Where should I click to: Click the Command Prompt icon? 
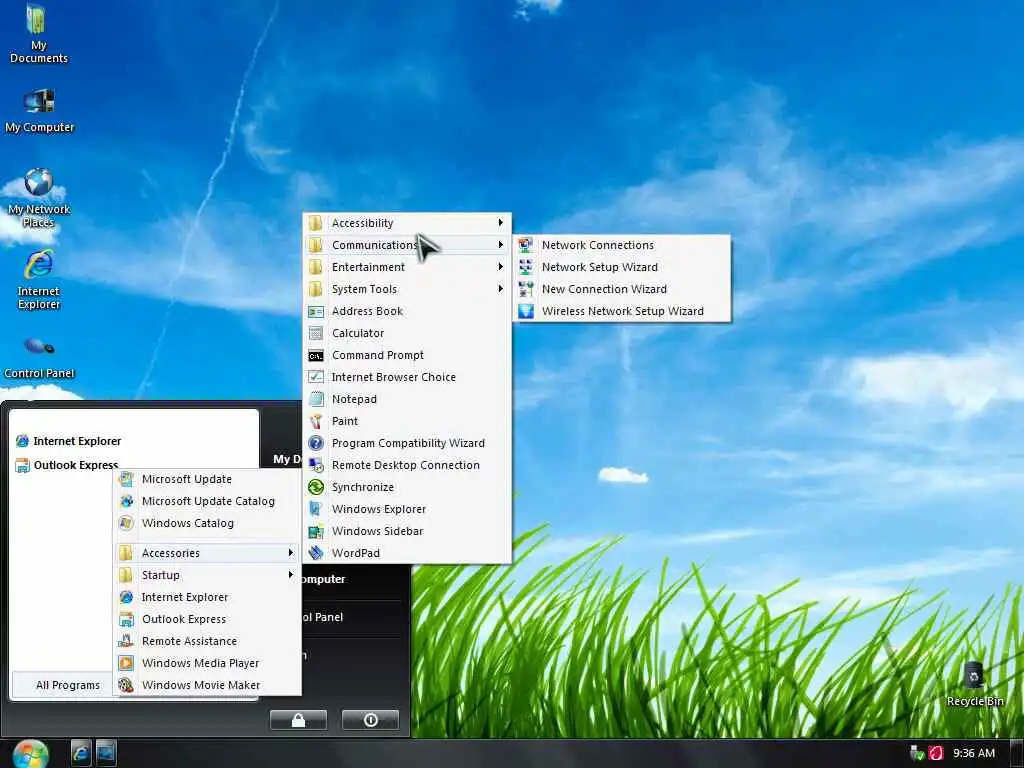[x=315, y=355]
